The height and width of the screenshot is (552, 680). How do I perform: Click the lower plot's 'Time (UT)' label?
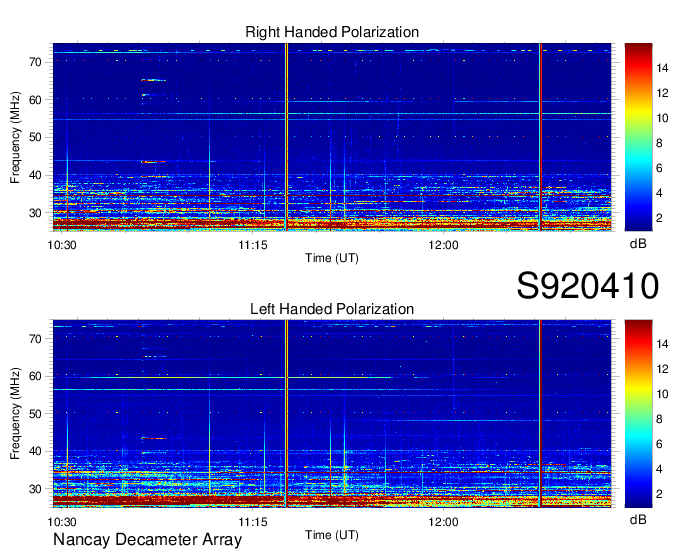pyautogui.click(x=332, y=535)
